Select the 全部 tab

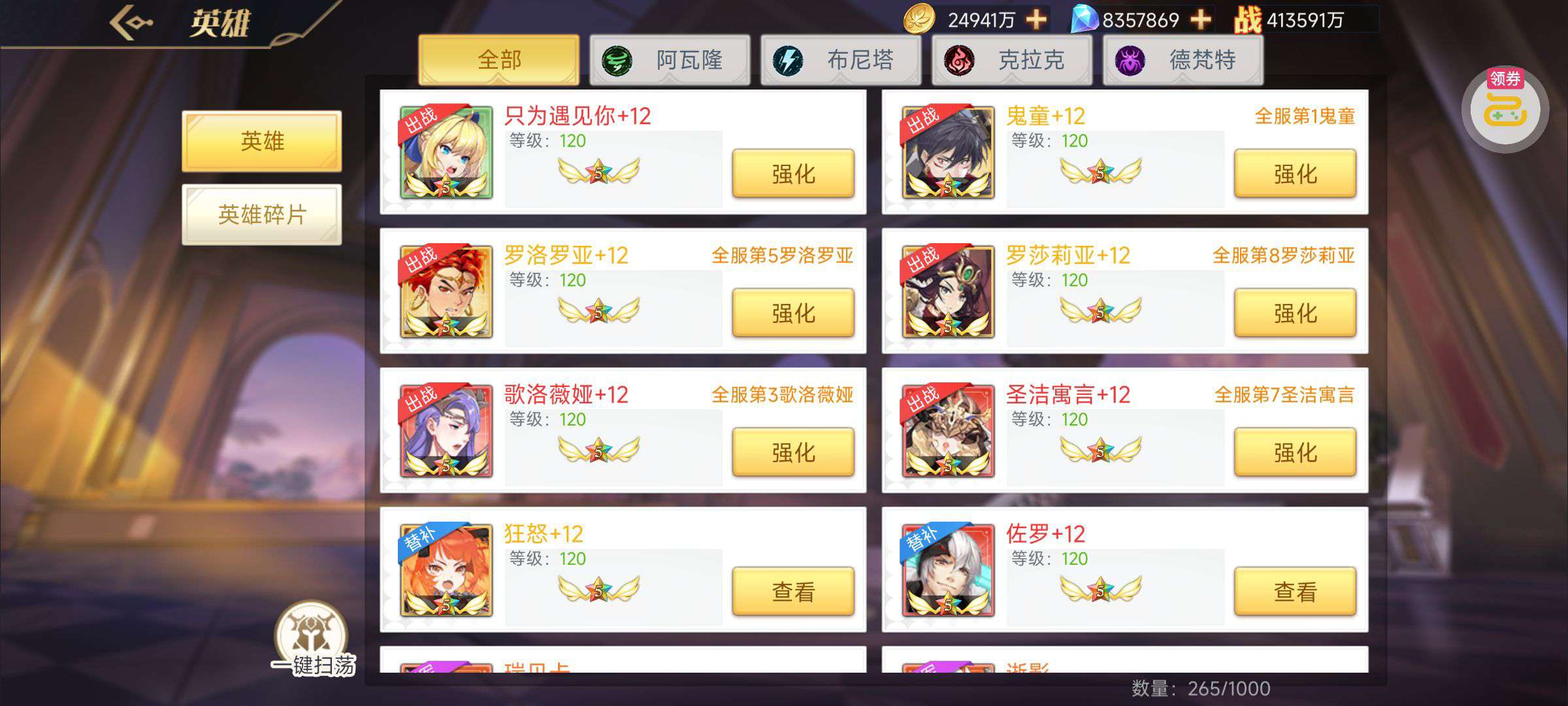(498, 60)
